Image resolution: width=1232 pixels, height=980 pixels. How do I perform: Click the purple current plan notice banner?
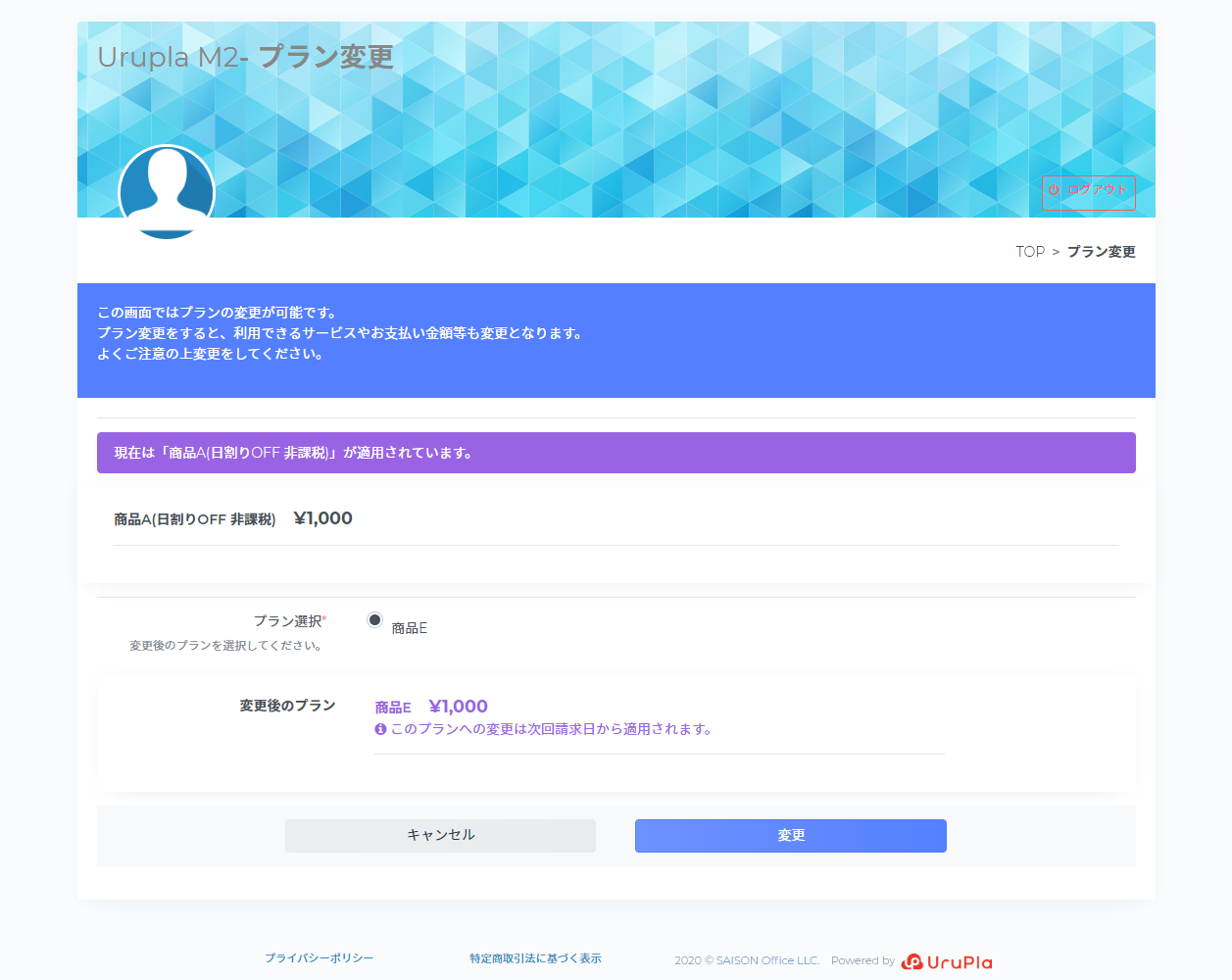[616, 453]
